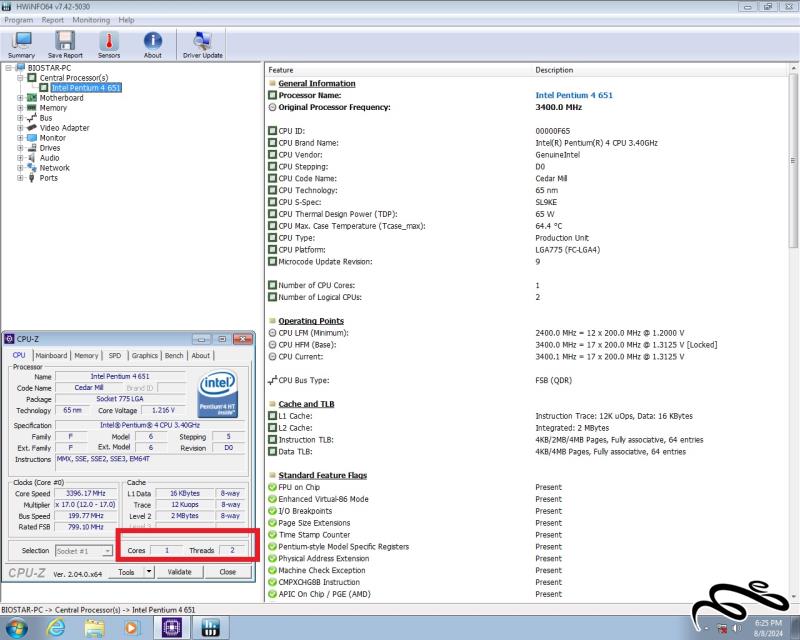The height and width of the screenshot is (640, 800).
Task: Expand the Drives tree node
Action: click(20, 148)
